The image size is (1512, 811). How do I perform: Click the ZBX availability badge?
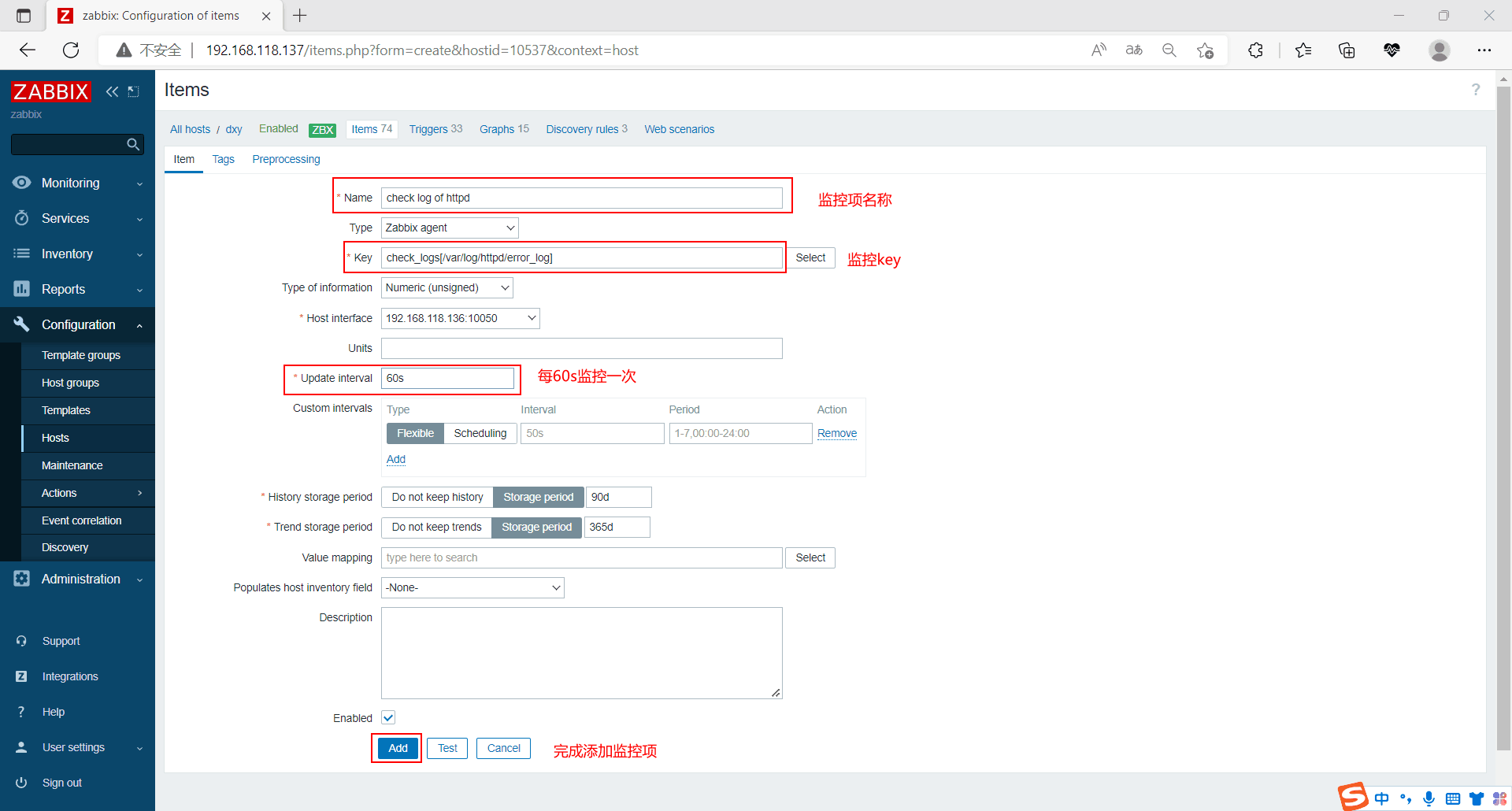tap(322, 130)
